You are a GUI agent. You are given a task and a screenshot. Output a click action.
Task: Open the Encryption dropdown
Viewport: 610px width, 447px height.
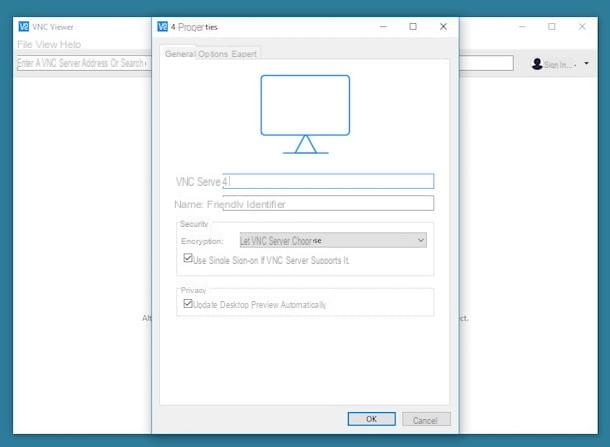[333, 240]
